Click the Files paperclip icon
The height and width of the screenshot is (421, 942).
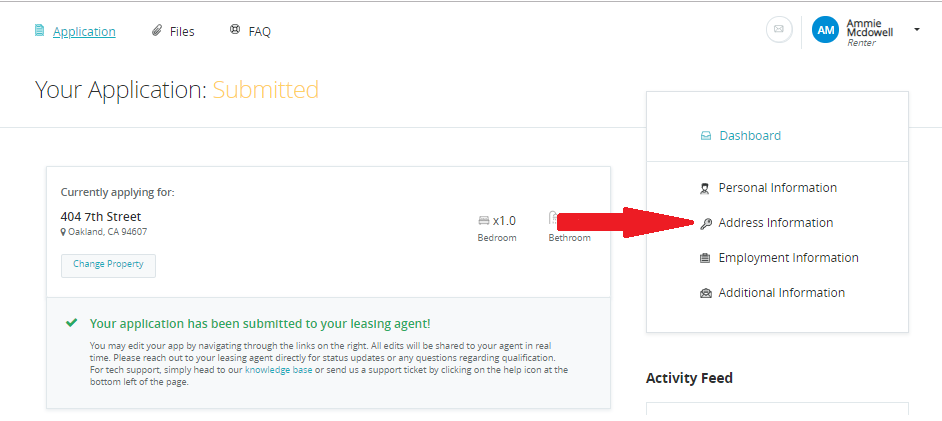tap(157, 31)
